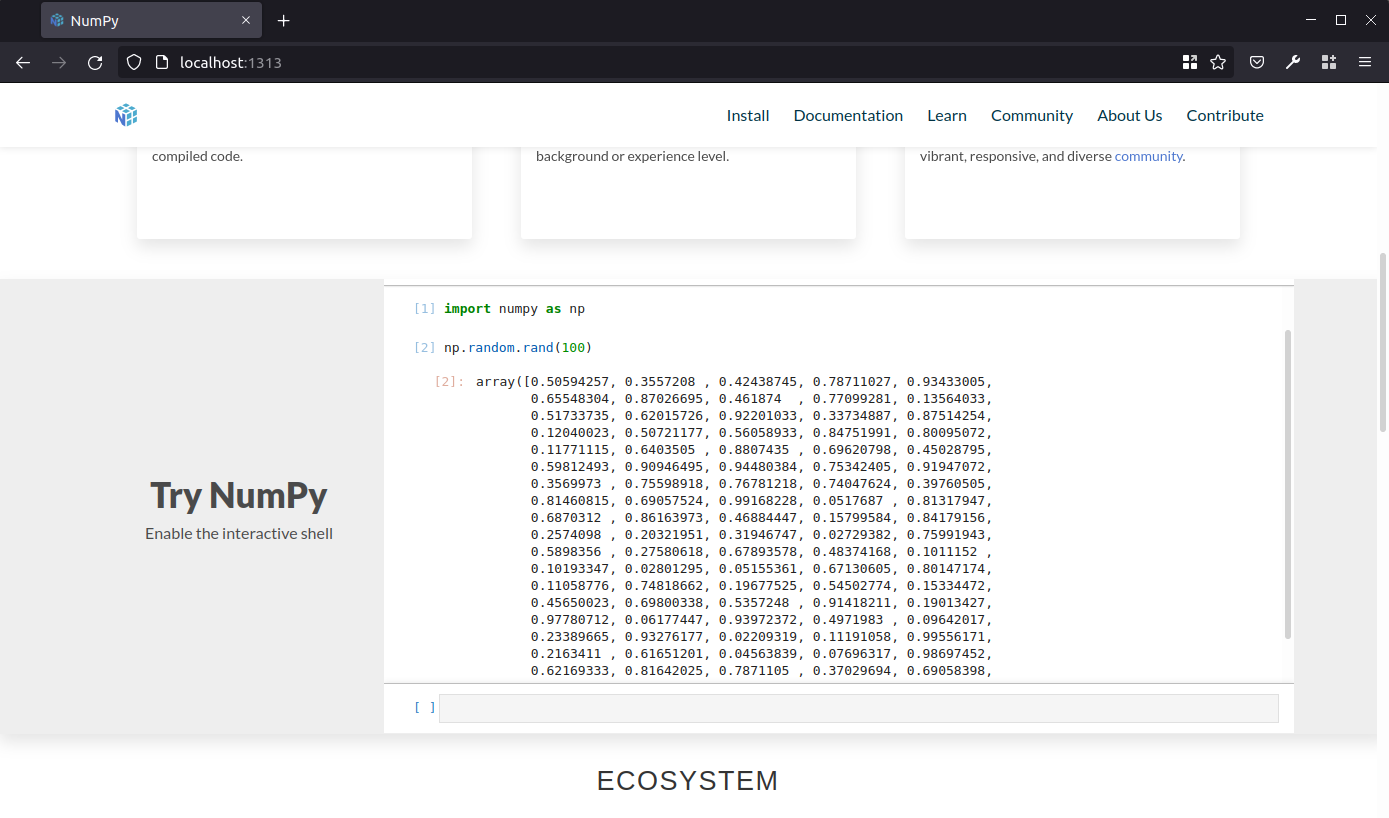Click the shell output scrollbar

click(1288, 484)
